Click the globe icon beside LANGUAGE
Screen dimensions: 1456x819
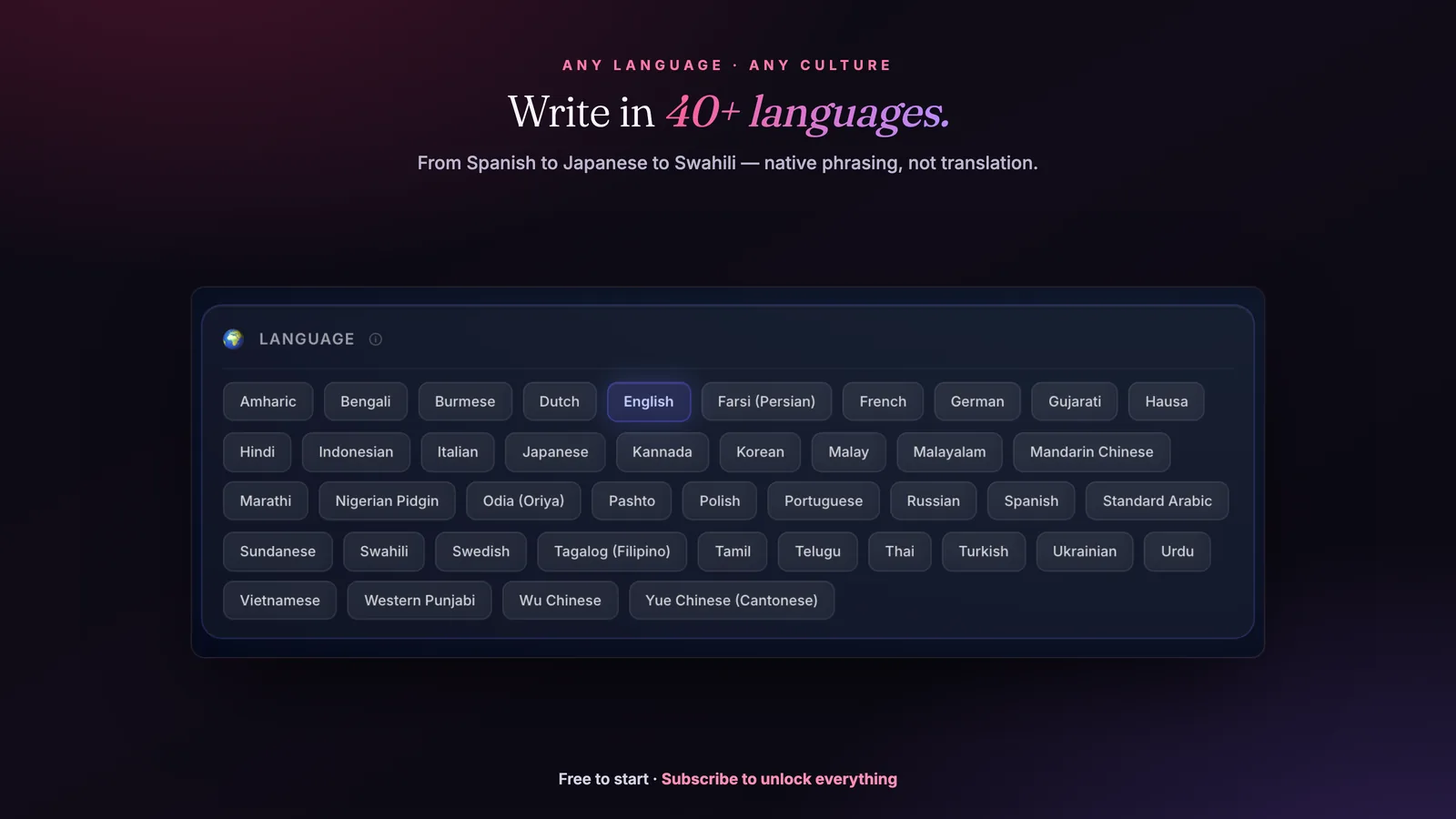[x=233, y=339]
